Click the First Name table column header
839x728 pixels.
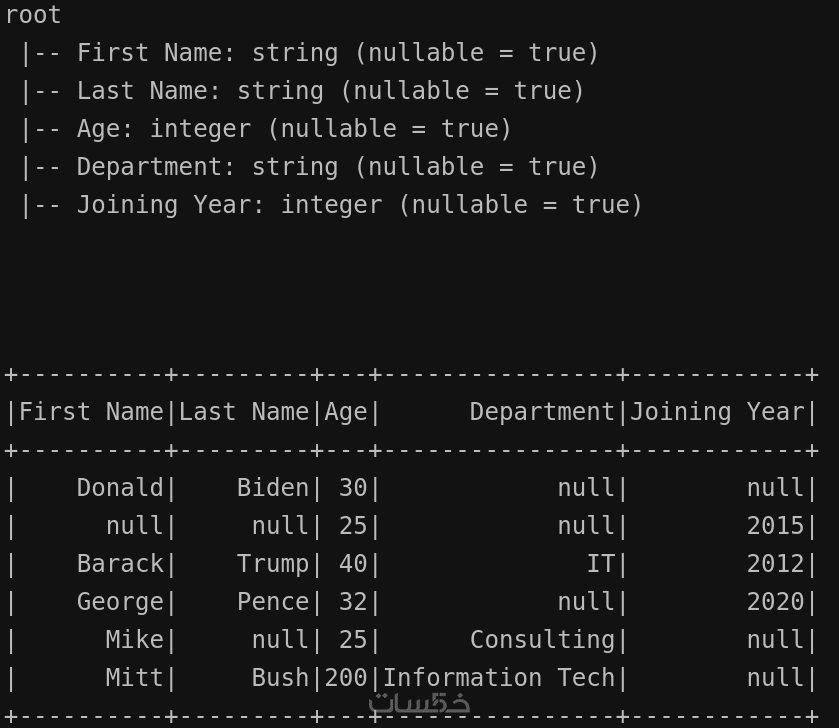tap(91, 412)
